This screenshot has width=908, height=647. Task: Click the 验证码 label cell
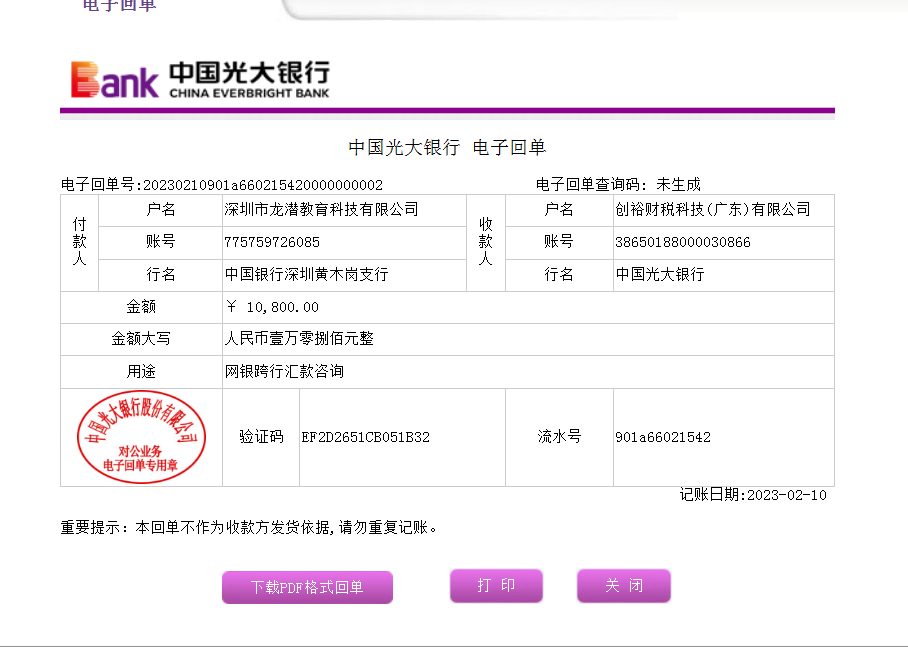tap(261, 437)
